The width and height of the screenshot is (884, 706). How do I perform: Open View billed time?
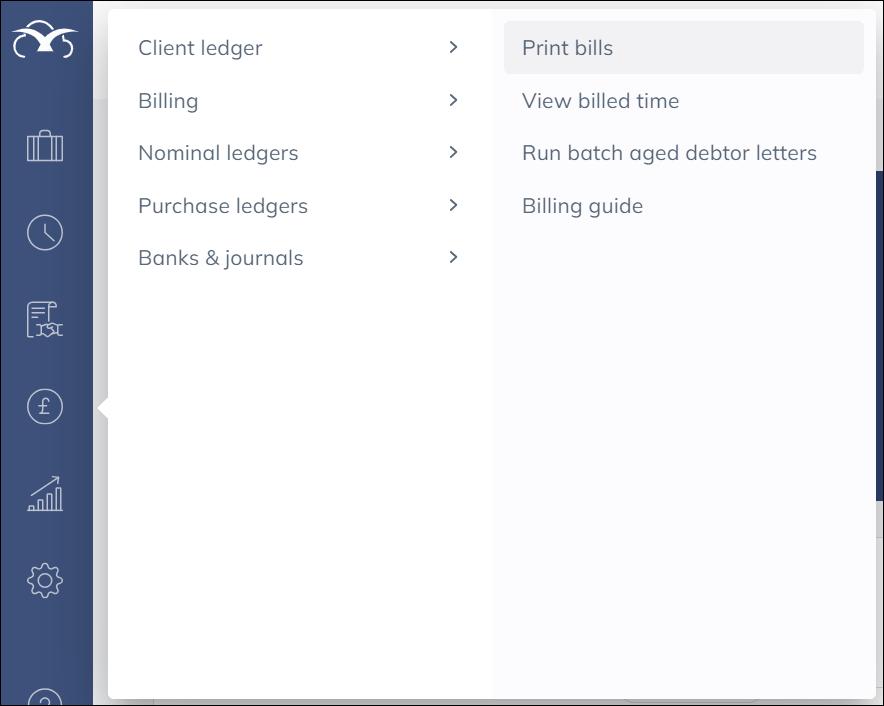[600, 101]
